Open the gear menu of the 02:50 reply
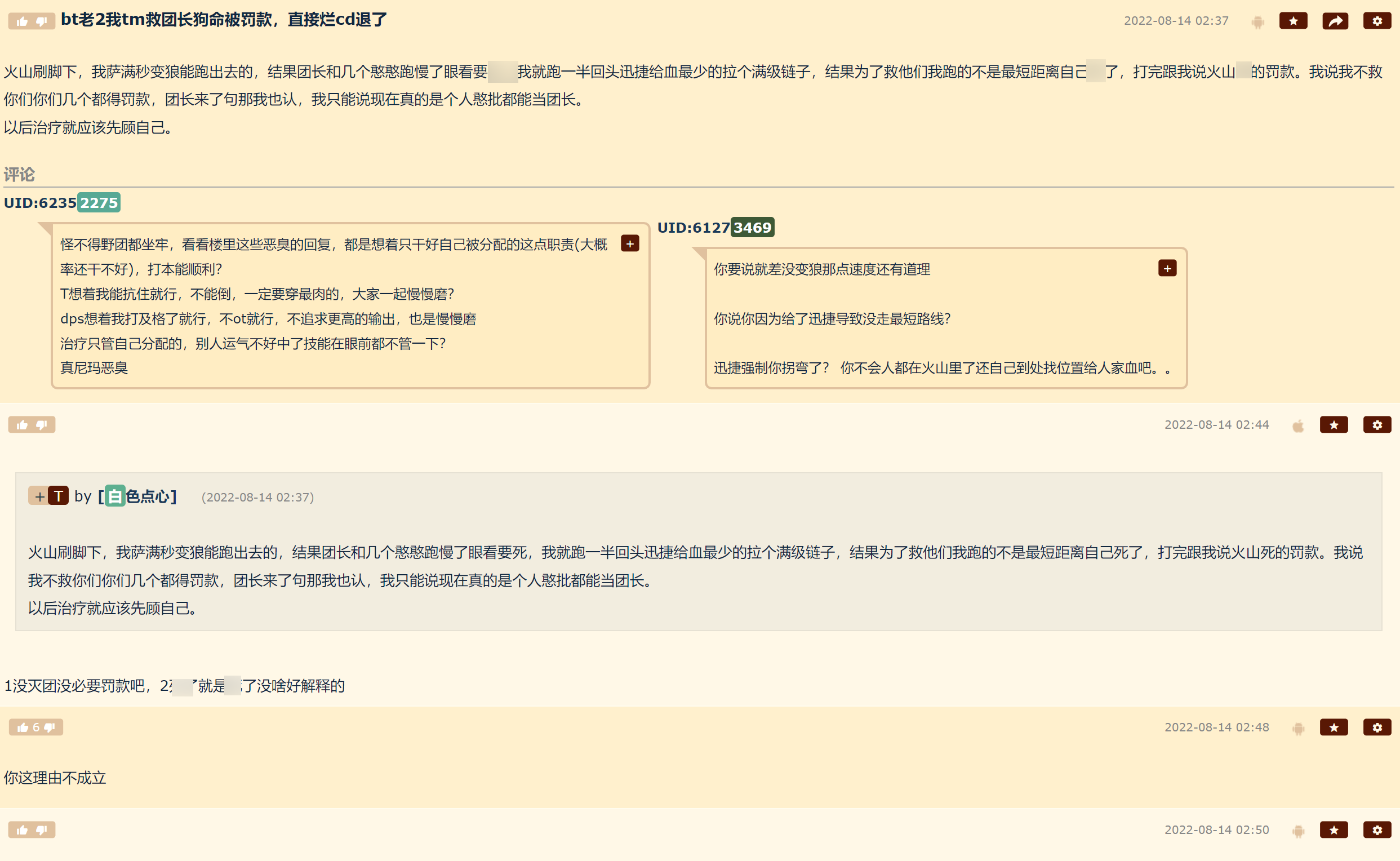The height and width of the screenshot is (861, 1400). tap(1377, 829)
